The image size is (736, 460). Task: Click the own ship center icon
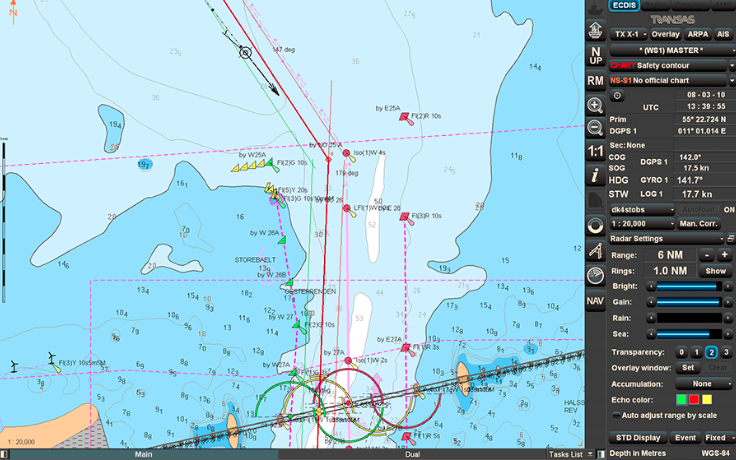[595, 31]
